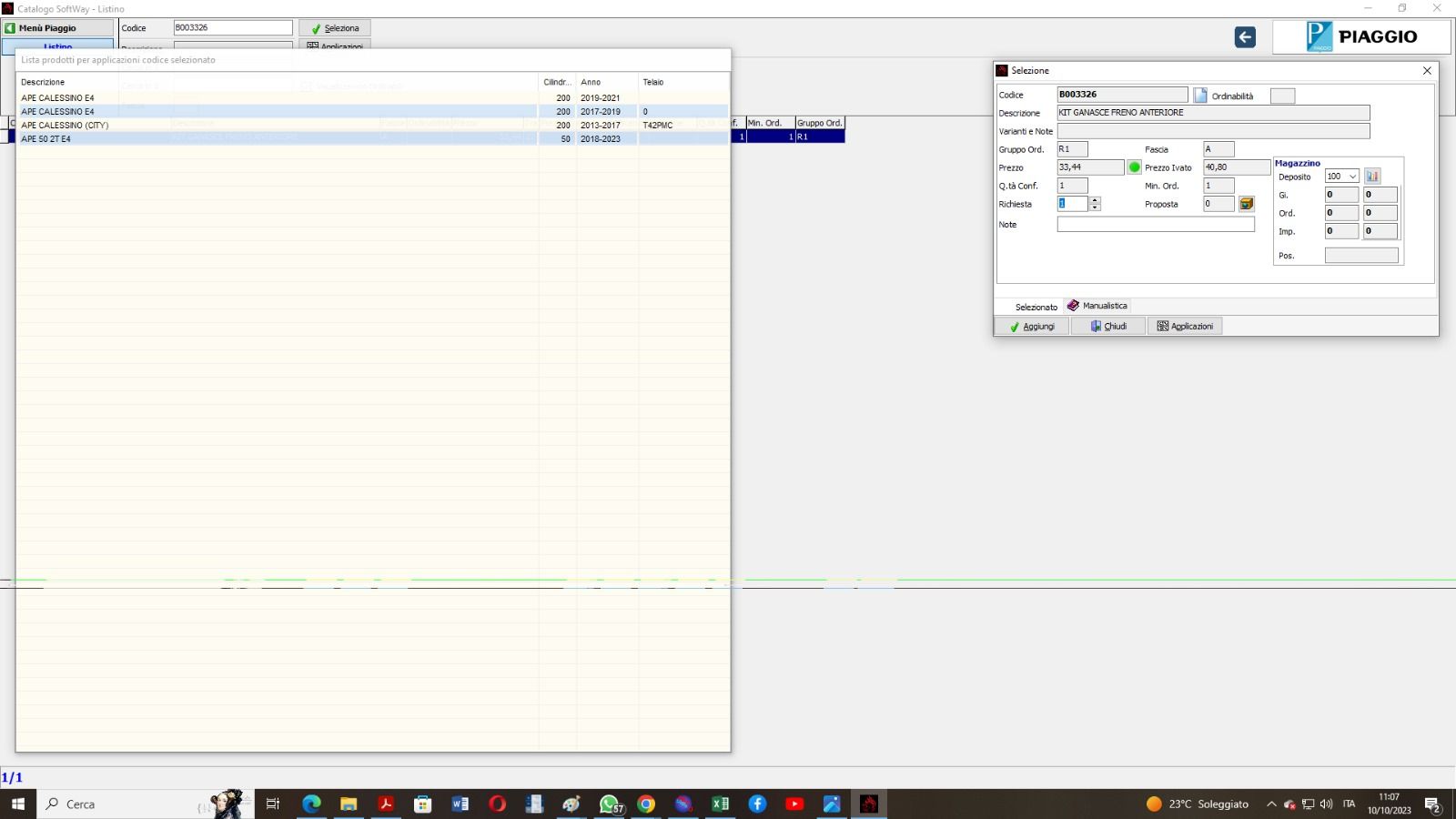Click inside the Note text field
This screenshot has height=819, width=1456.
1155,225
